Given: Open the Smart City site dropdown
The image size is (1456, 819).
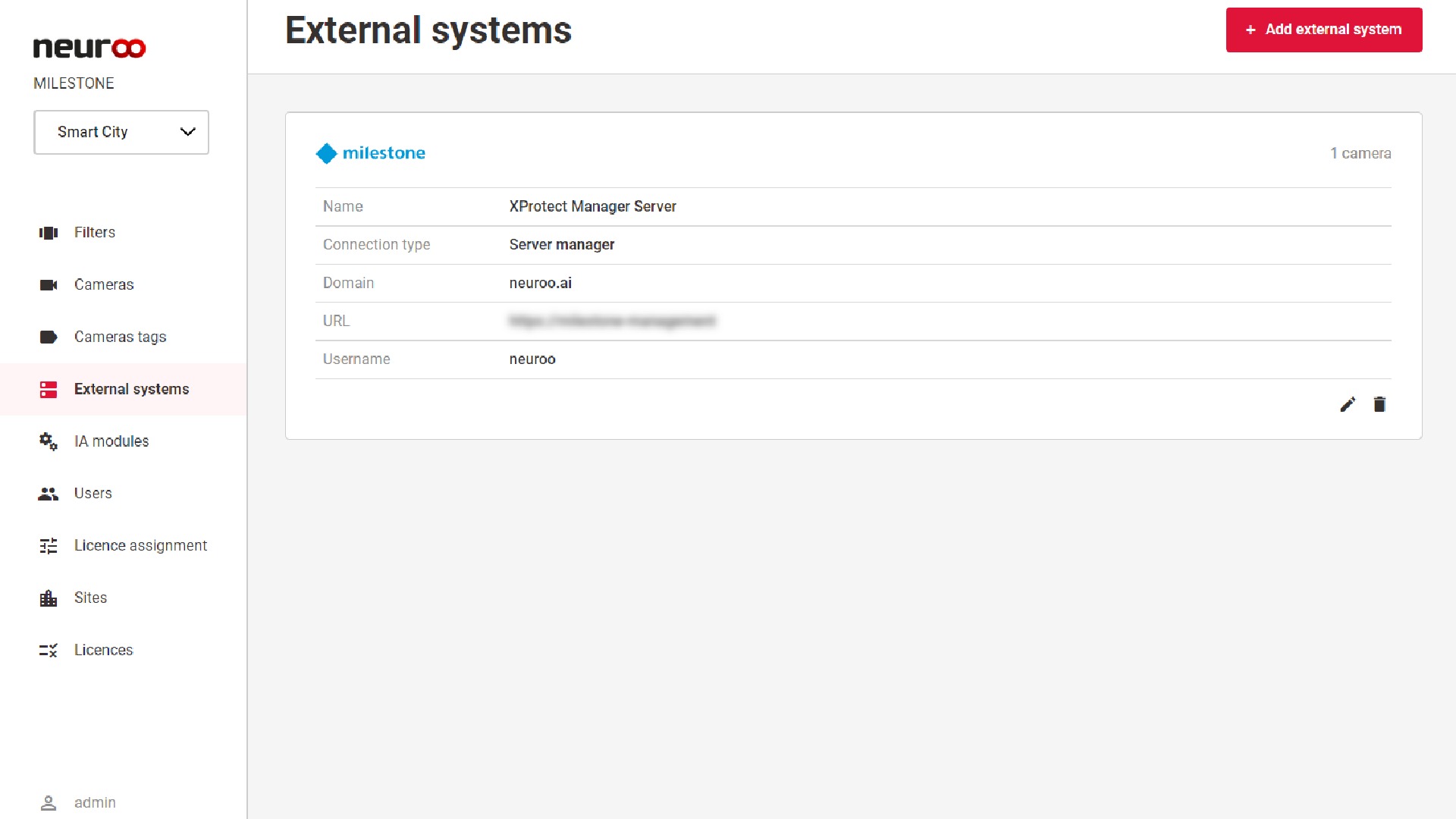Looking at the screenshot, I should tap(121, 132).
